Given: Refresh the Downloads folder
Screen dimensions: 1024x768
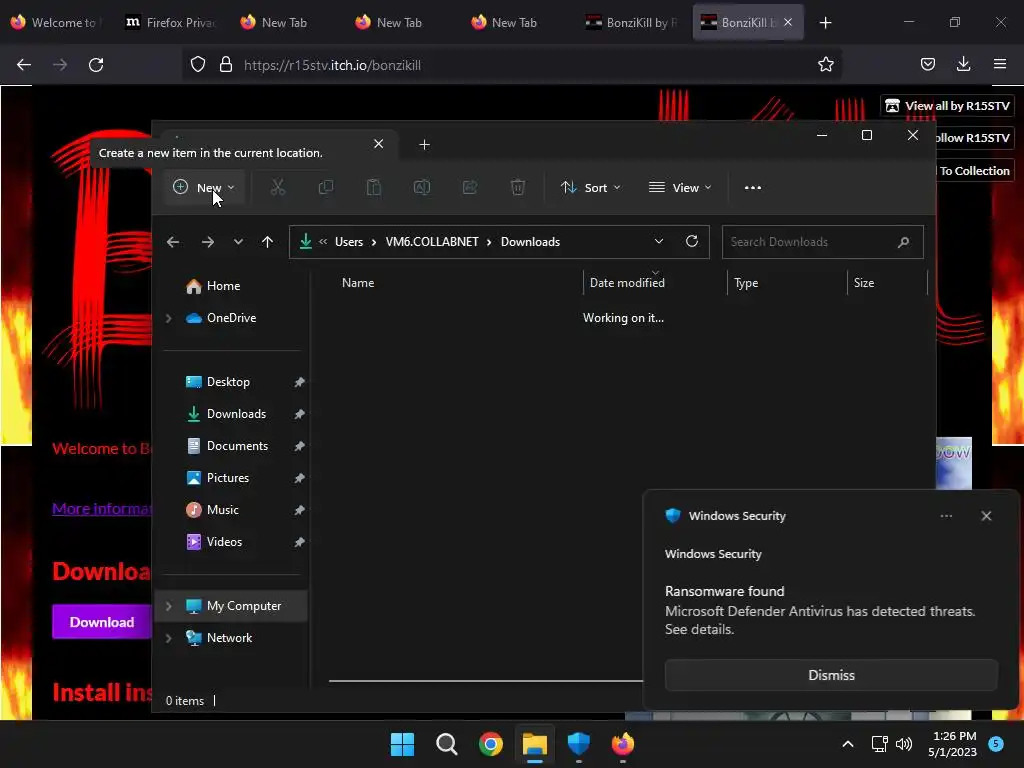Looking at the screenshot, I should coord(692,242).
